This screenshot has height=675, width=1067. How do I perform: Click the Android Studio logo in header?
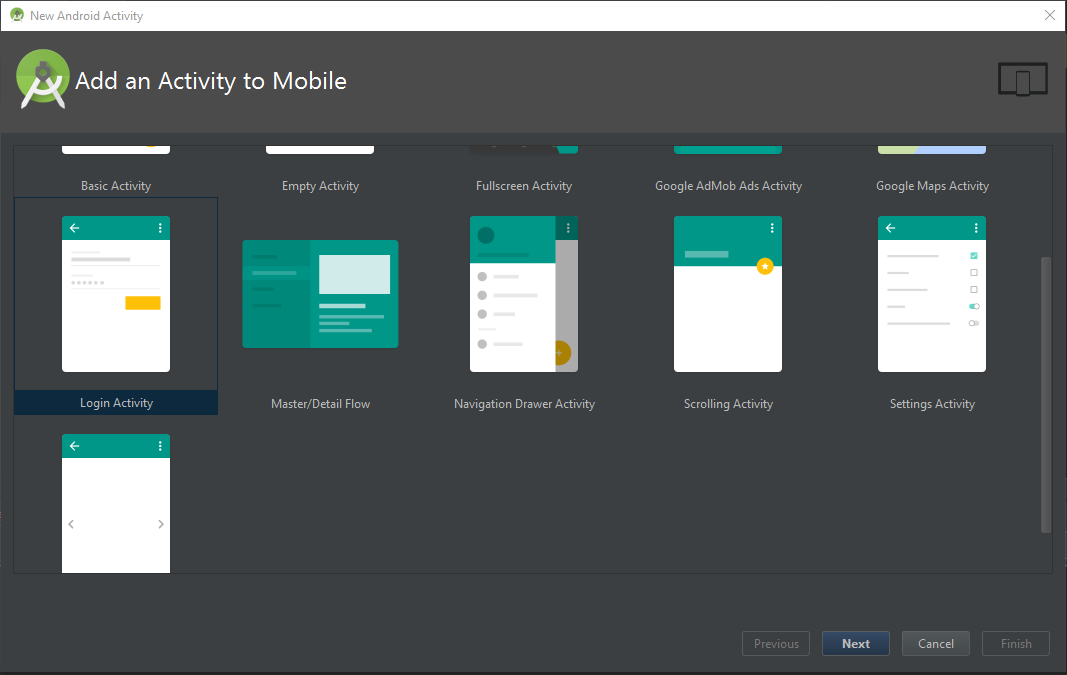click(x=42, y=79)
